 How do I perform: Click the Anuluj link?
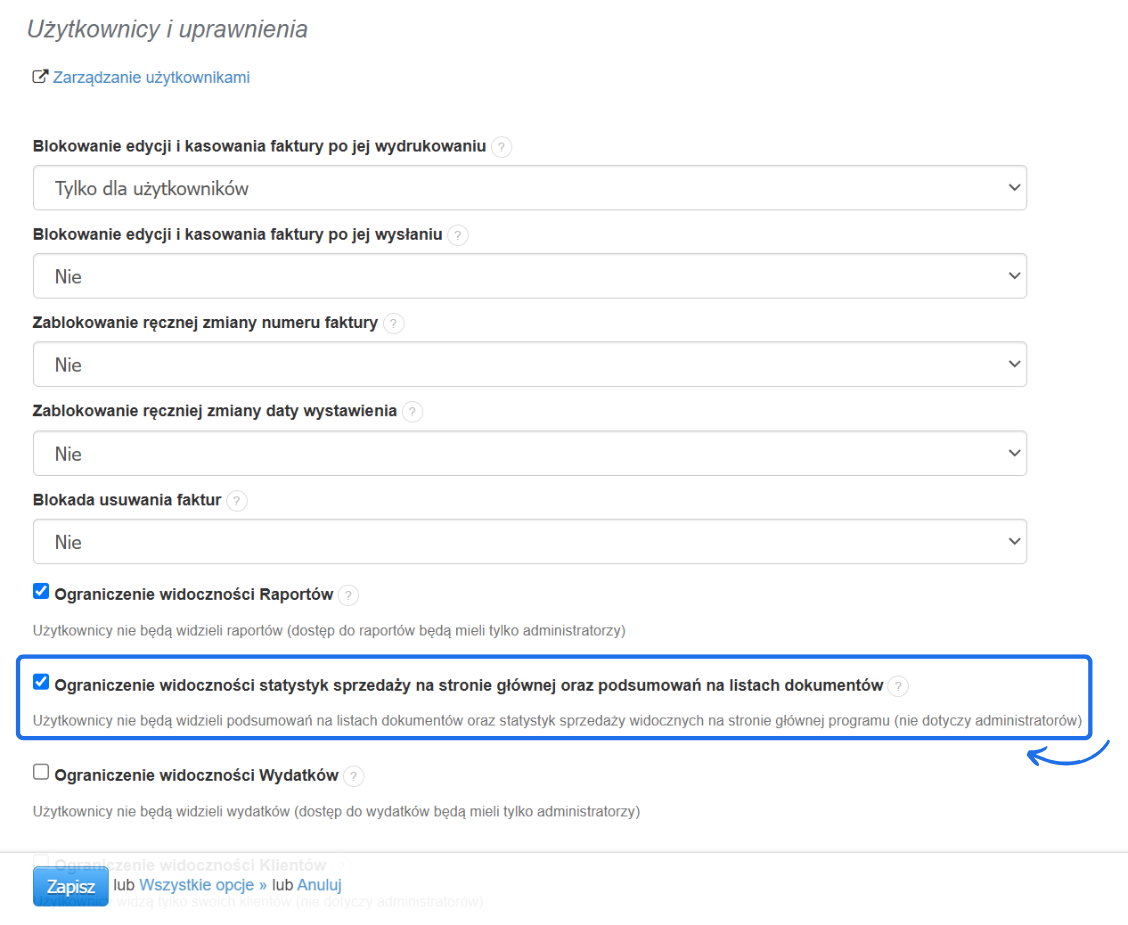click(x=319, y=885)
